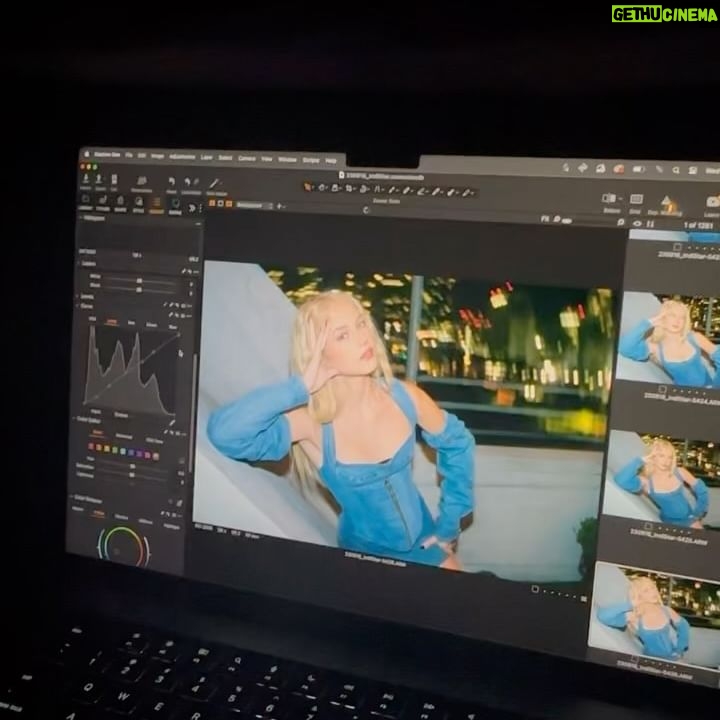Image resolution: width=720 pixels, height=720 pixels.
Task: Collapse the Histogram panel
Action: click(x=80, y=218)
